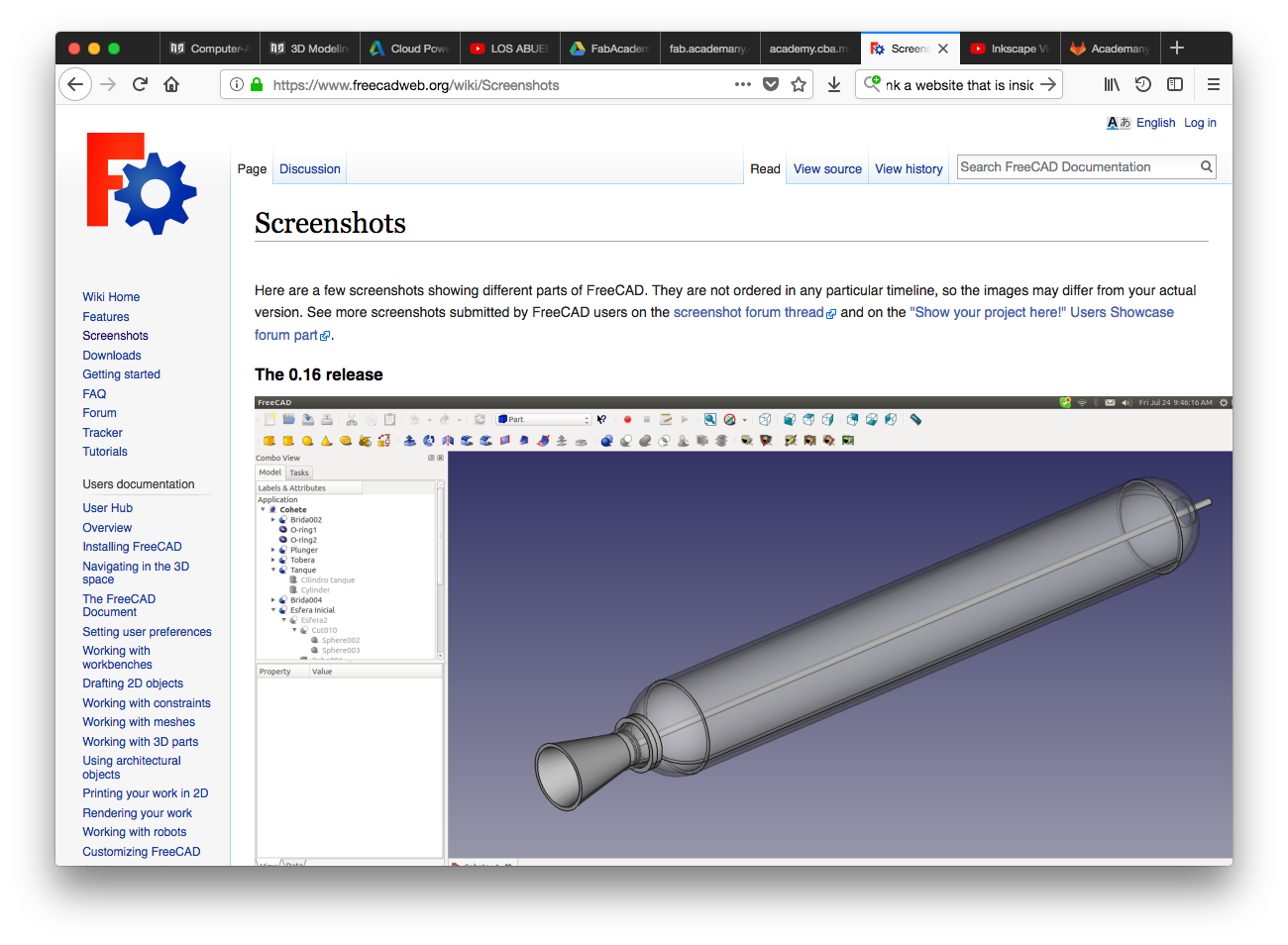This screenshot has height=945, width=1288.
Task: Open the Features page link
Action: point(106,317)
